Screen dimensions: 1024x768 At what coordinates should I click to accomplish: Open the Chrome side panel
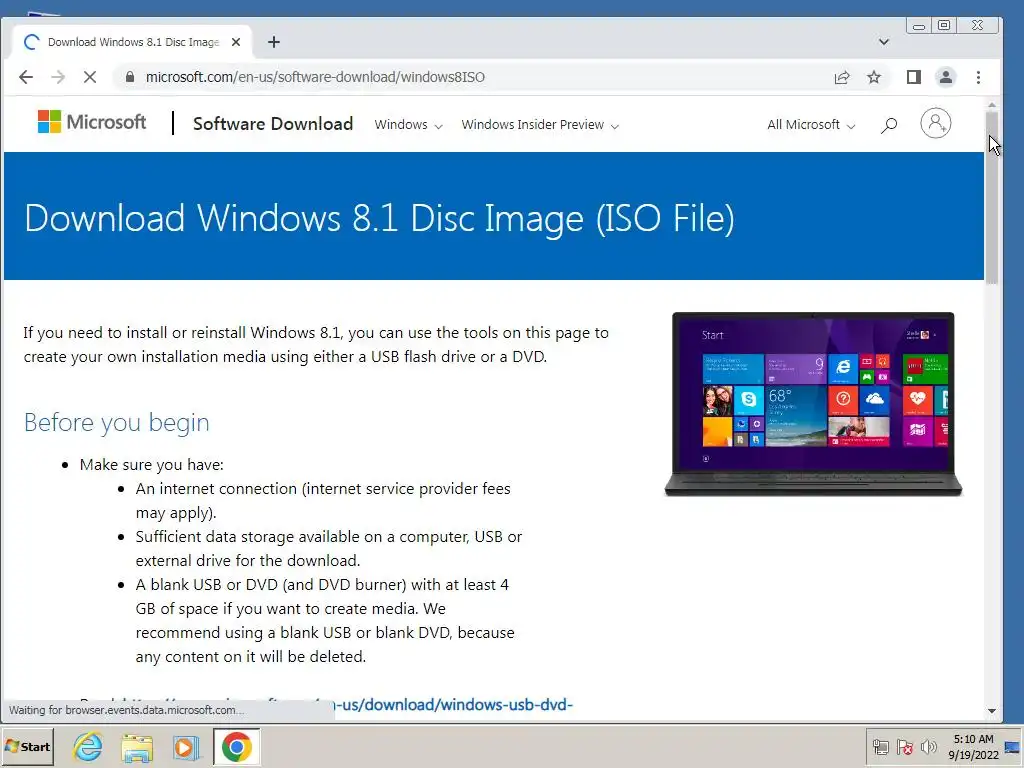[914, 77]
